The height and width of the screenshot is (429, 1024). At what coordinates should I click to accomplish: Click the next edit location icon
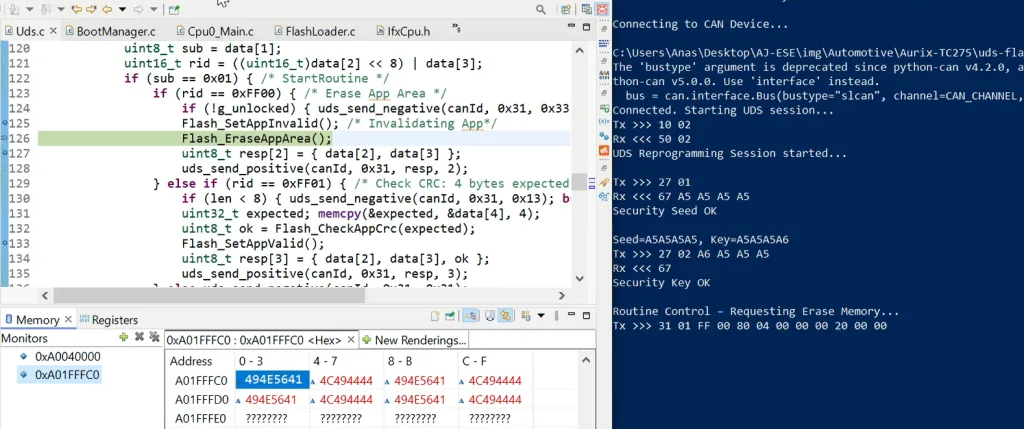(91, 9)
